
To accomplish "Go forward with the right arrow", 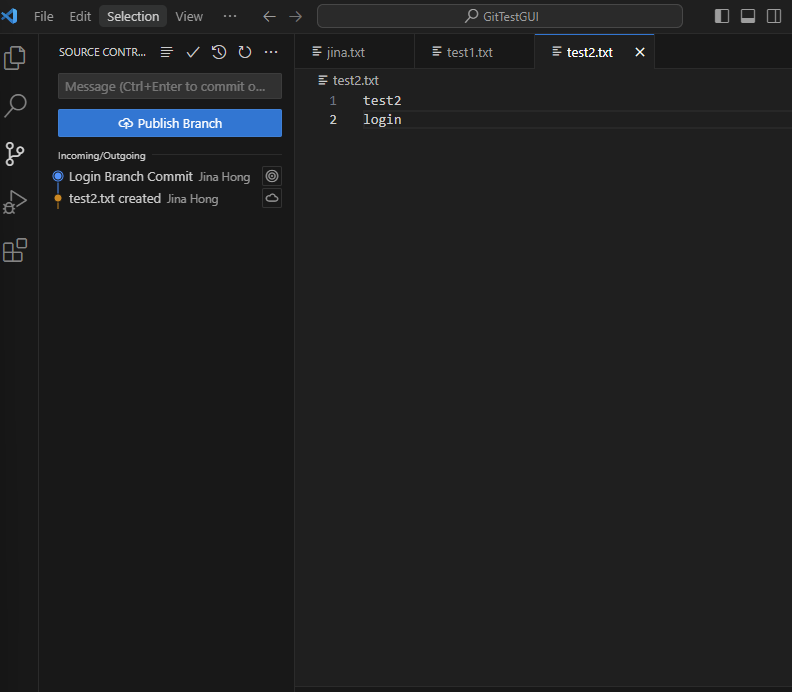I will tap(295, 17).
